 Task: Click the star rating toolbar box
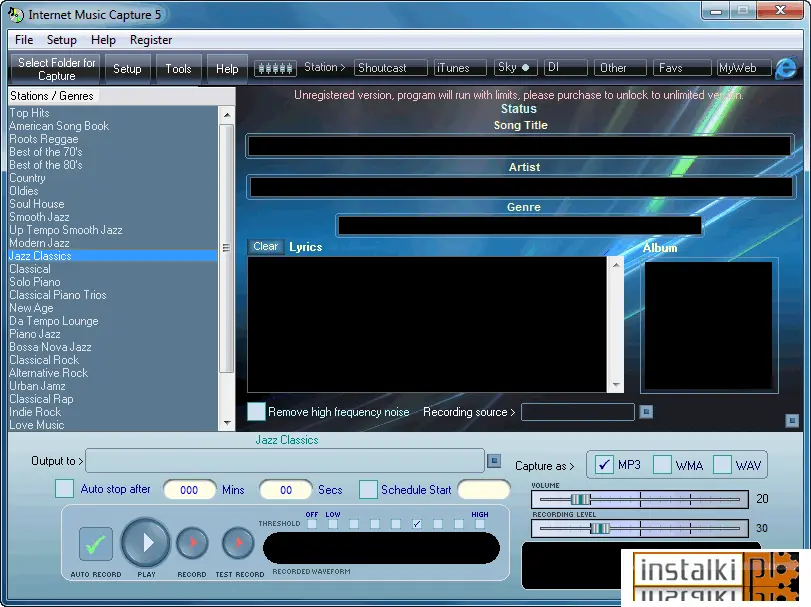[x=275, y=68]
